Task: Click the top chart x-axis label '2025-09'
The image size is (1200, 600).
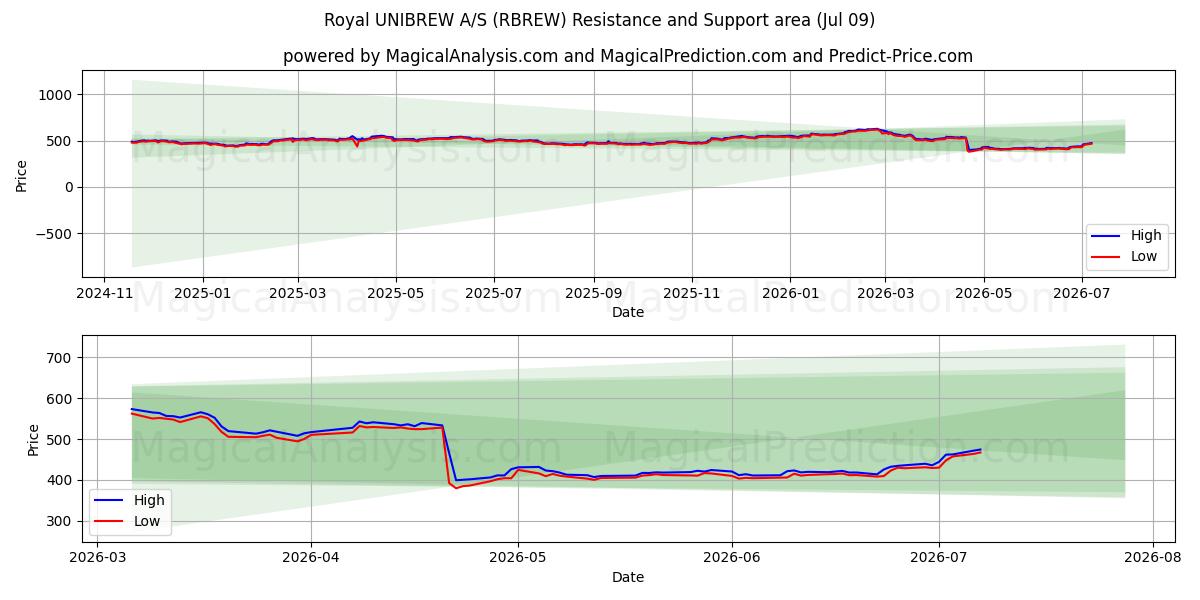Action: [x=594, y=294]
